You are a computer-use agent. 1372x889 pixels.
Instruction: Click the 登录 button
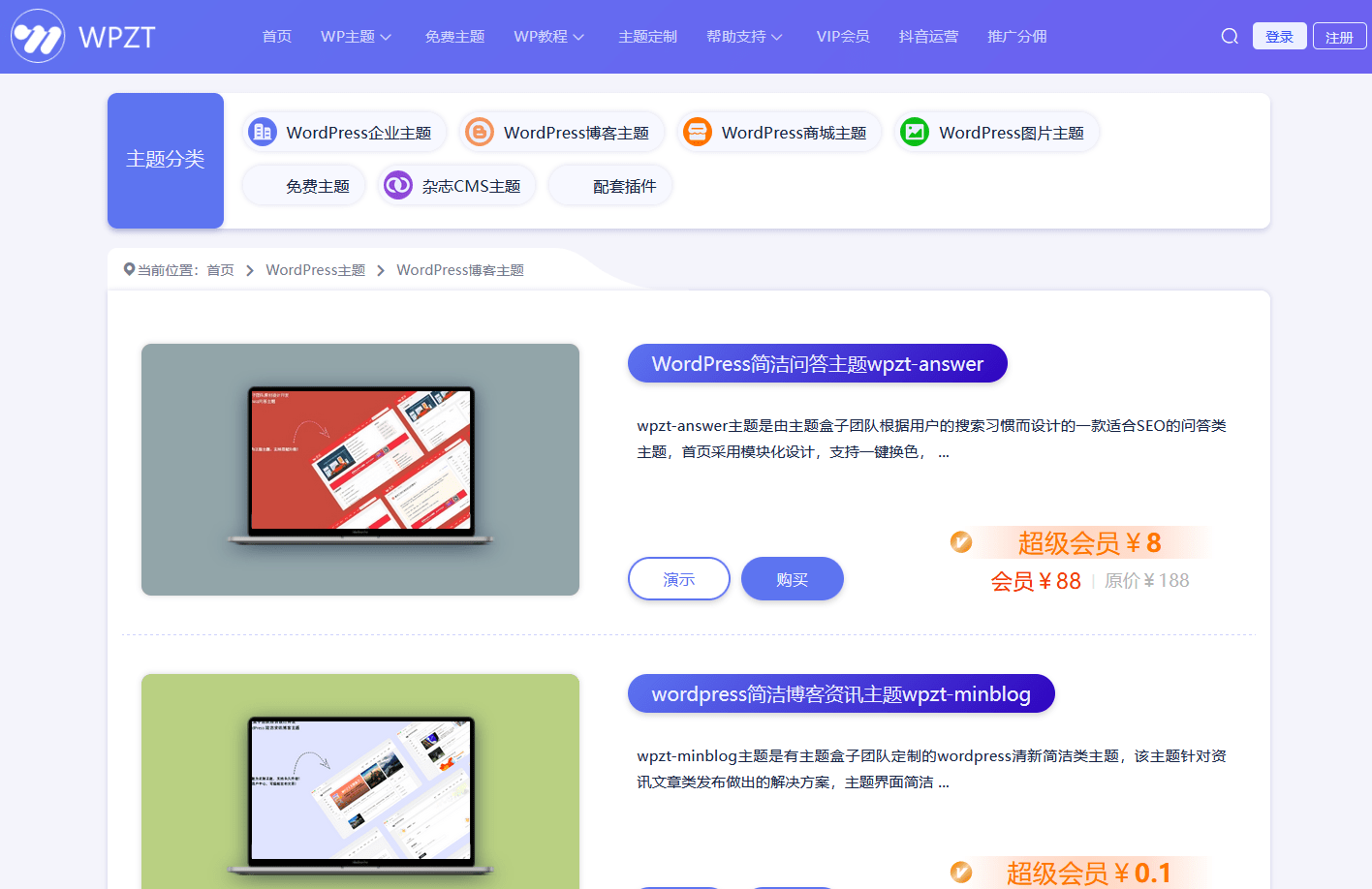1280,36
